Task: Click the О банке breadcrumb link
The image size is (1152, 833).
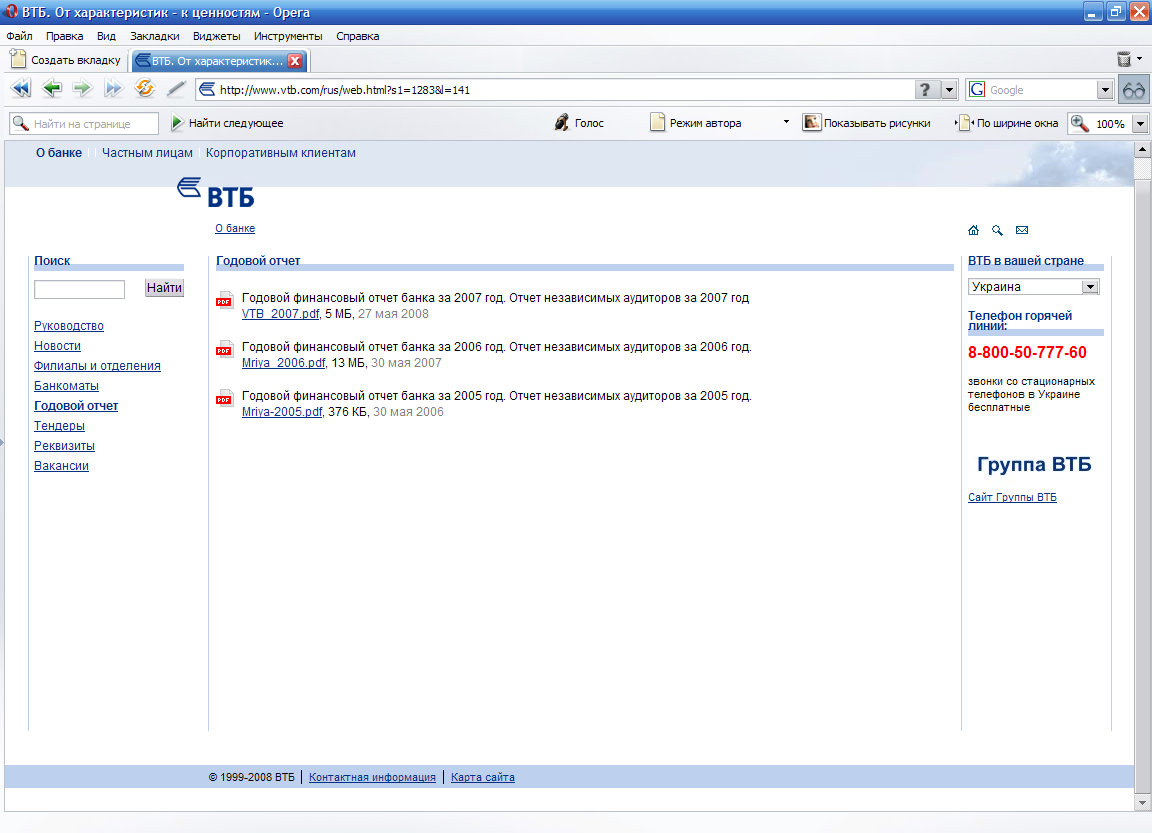Action: click(235, 228)
